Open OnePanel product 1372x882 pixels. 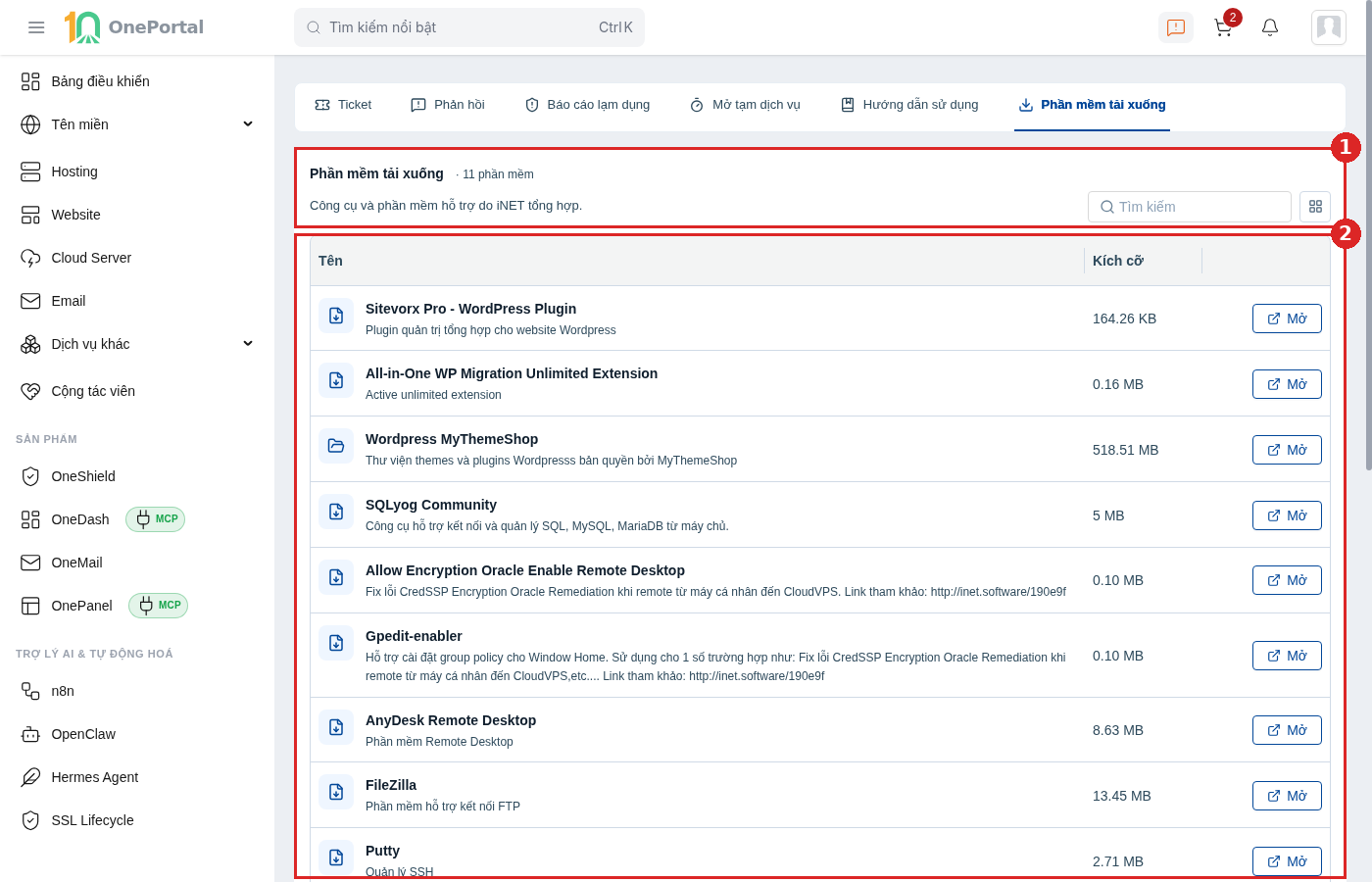tap(82, 606)
